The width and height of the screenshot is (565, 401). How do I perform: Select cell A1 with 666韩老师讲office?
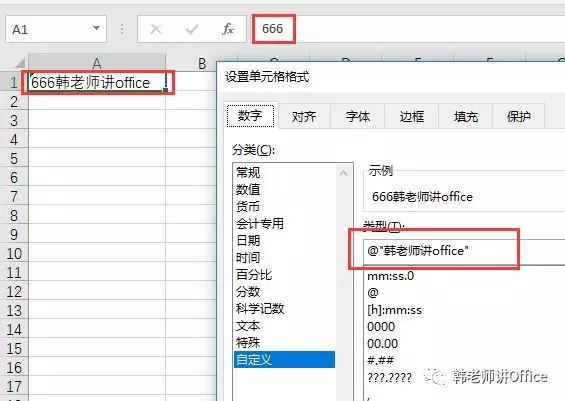(x=97, y=83)
